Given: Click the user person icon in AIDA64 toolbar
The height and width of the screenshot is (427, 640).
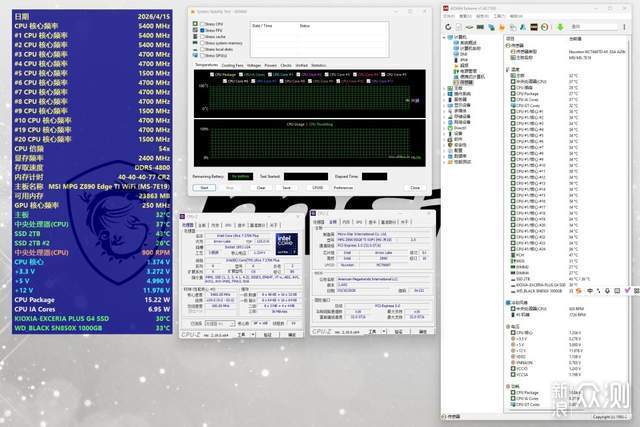Looking at the screenshot, I should pos(523,27).
